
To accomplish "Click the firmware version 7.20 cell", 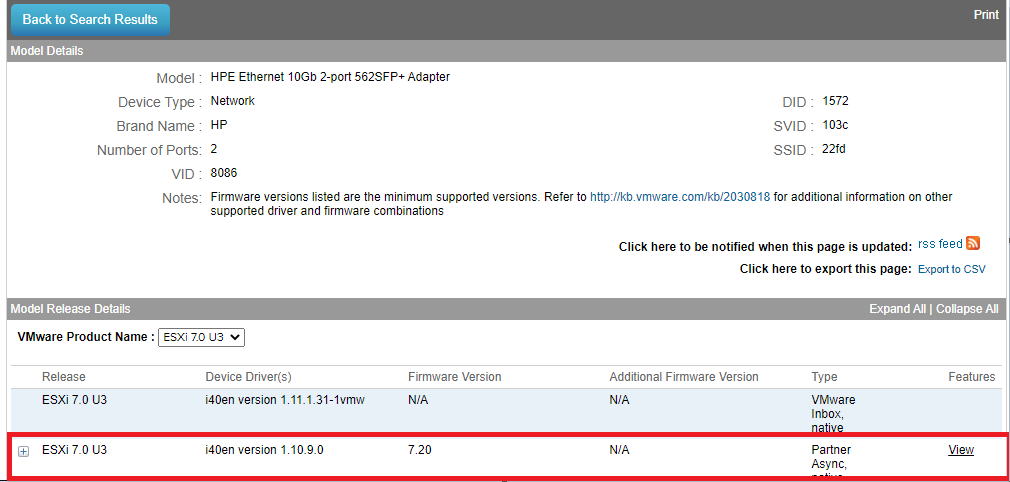I will (x=419, y=450).
